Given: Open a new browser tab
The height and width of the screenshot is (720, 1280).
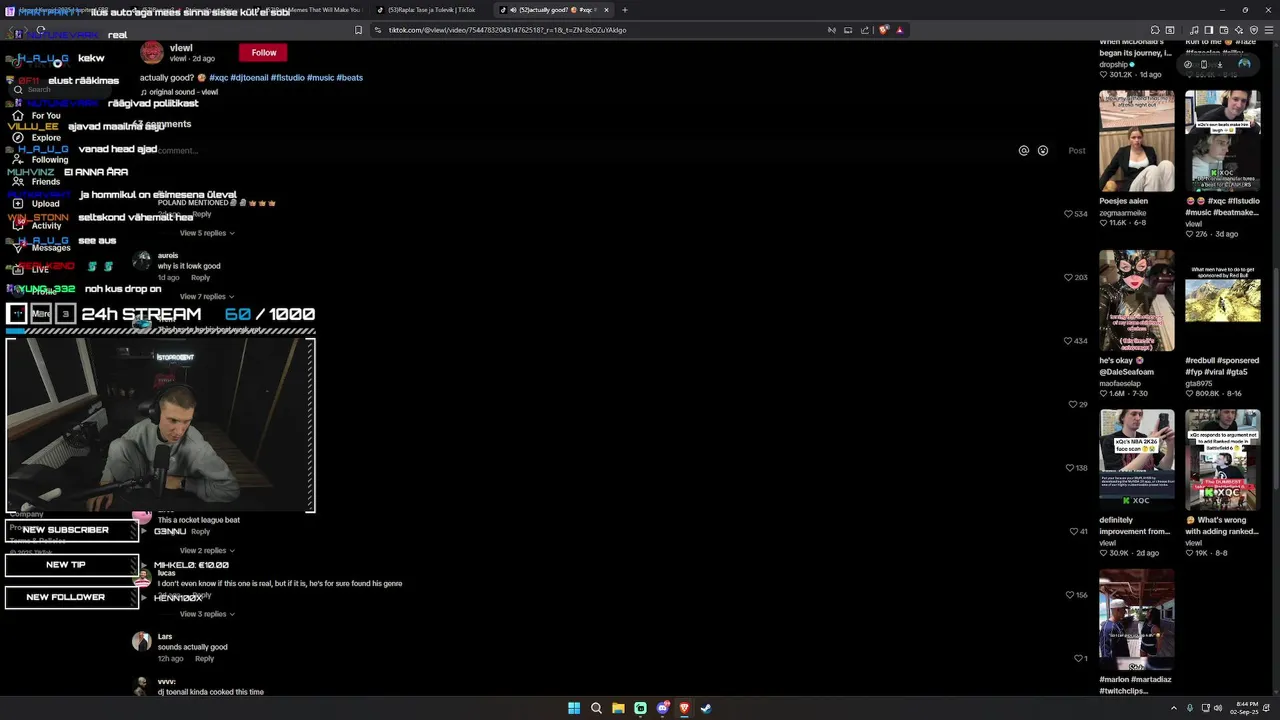Looking at the screenshot, I should click(x=625, y=10).
